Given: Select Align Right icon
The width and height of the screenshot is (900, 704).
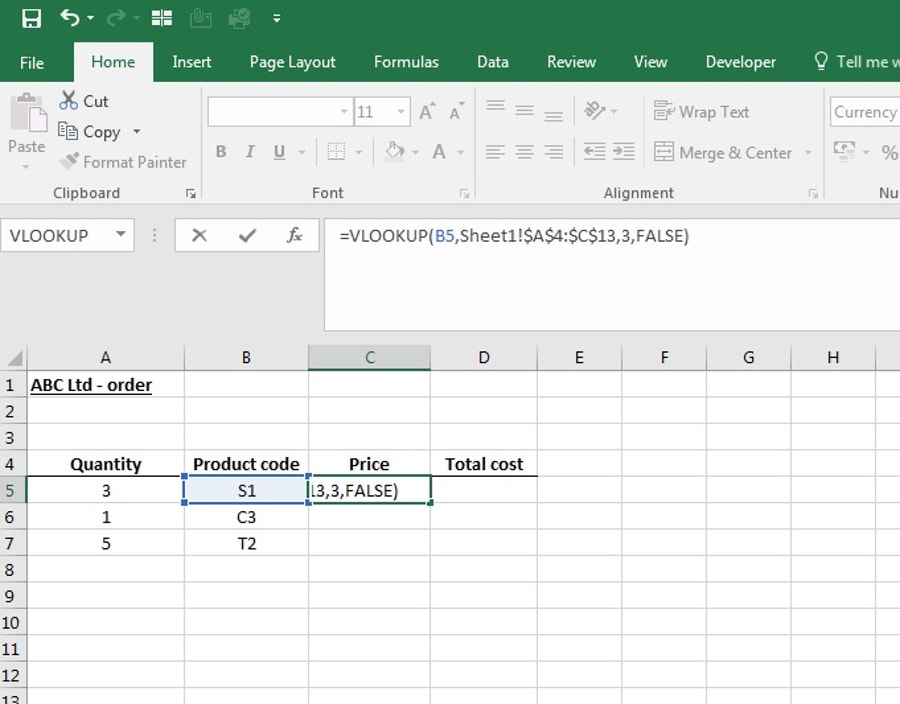Looking at the screenshot, I should coord(553,152).
